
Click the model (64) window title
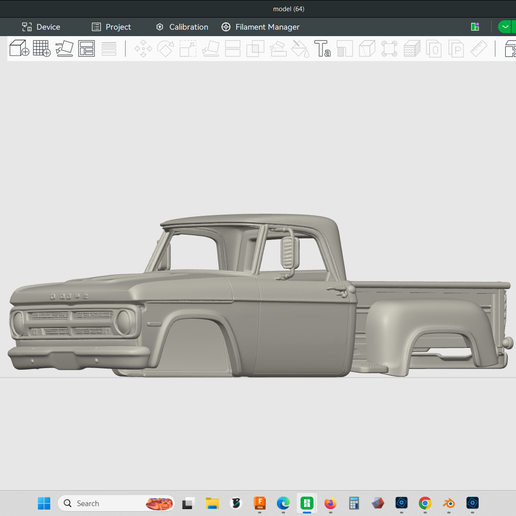tap(288, 9)
